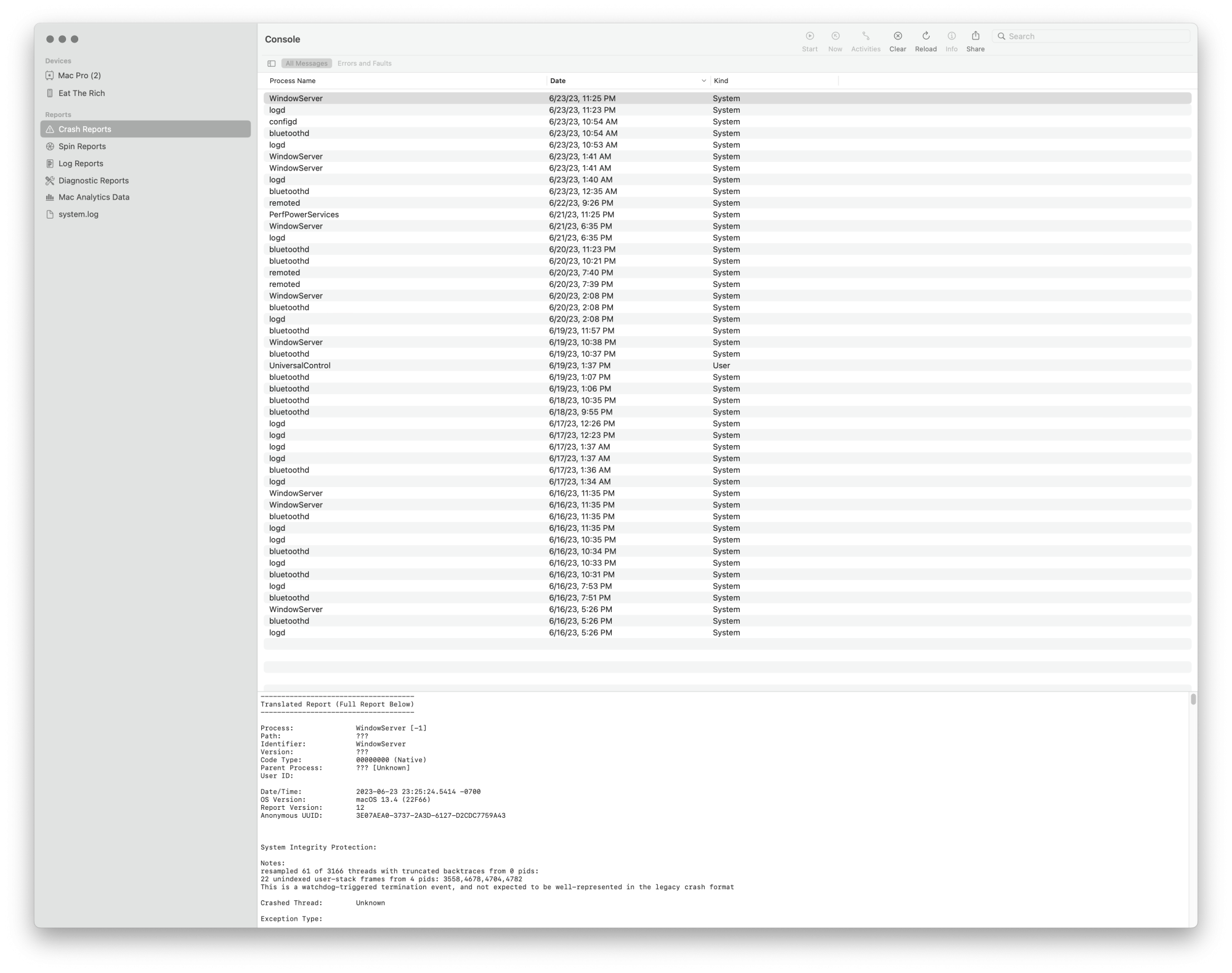Image resolution: width=1232 pixels, height=973 pixels.
Task: Click the 'Eat The Rich' device entry
Action: click(x=82, y=93)
